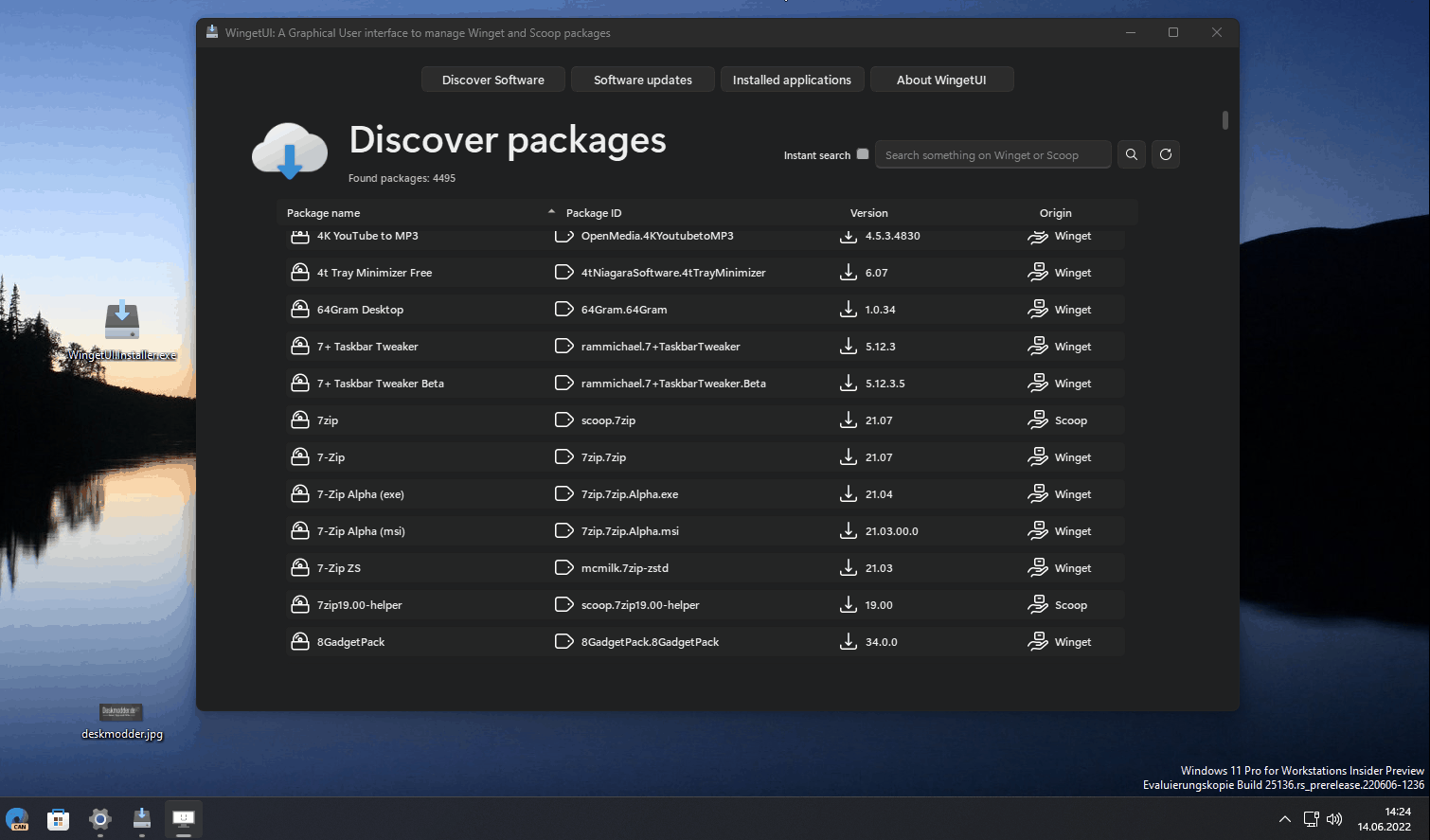This screenshot has height=840, width=1430.
Task: Click the download icon next to version 21.03.00.0
Action: coord(849,531)
